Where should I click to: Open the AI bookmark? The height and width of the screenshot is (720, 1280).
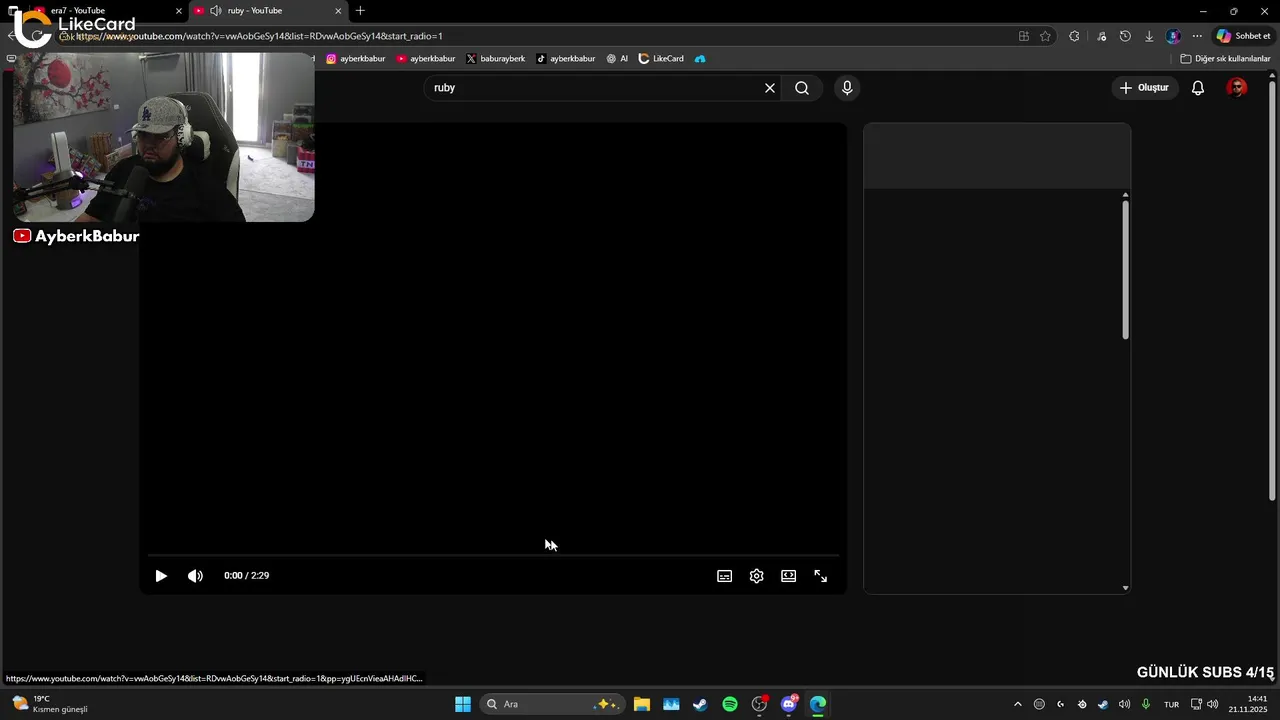click(617, 59)
